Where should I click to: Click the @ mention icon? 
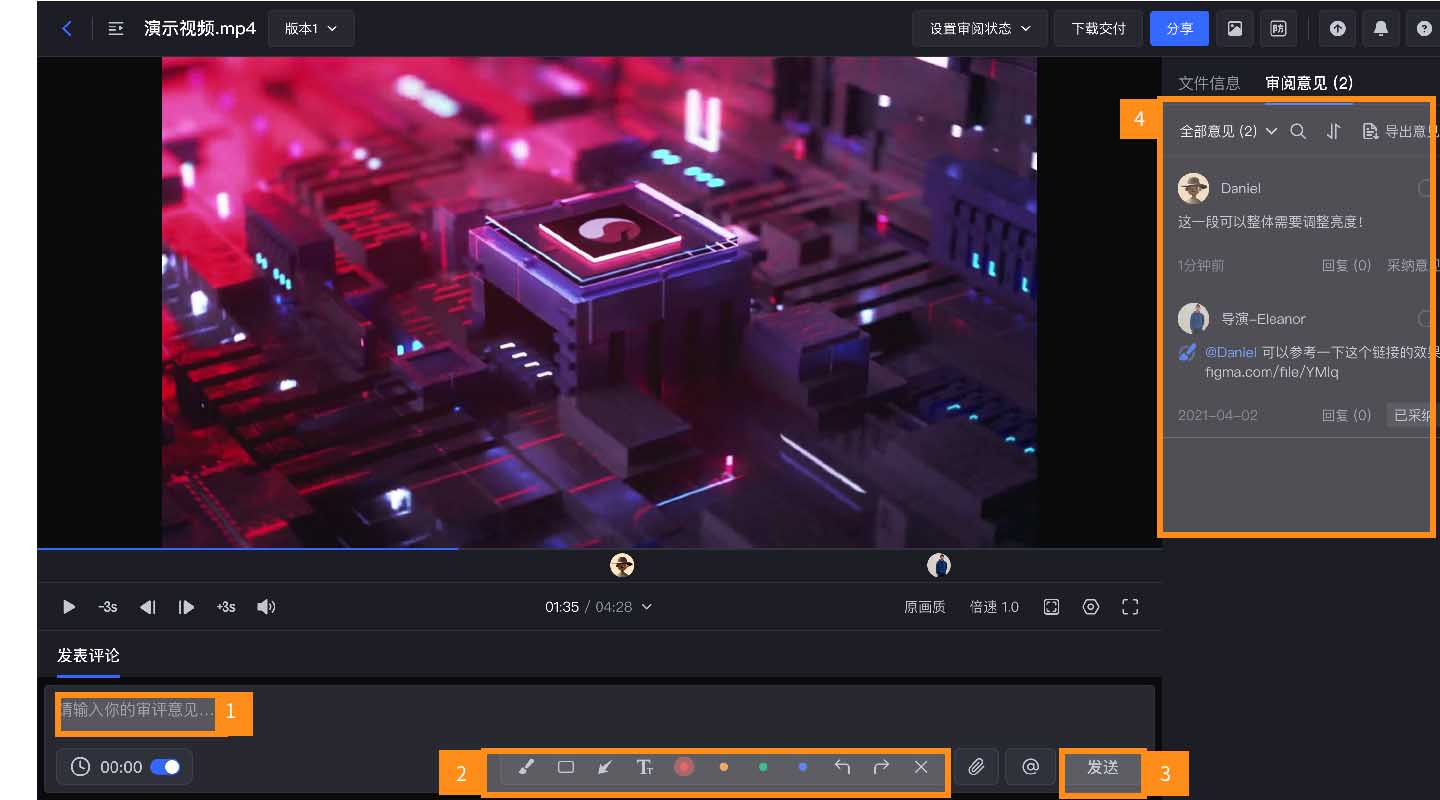coord(1031,767)
